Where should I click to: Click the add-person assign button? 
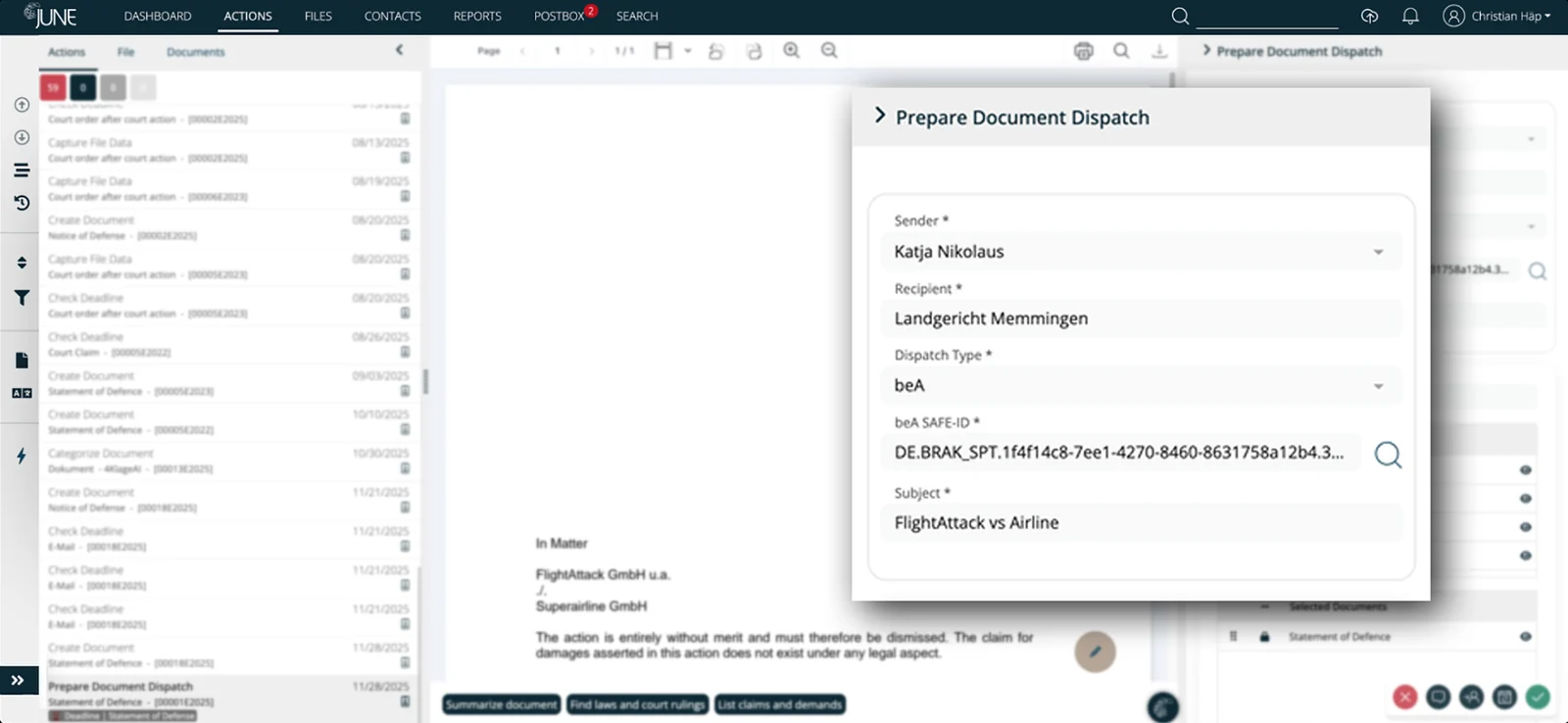tap(1471, 697)
